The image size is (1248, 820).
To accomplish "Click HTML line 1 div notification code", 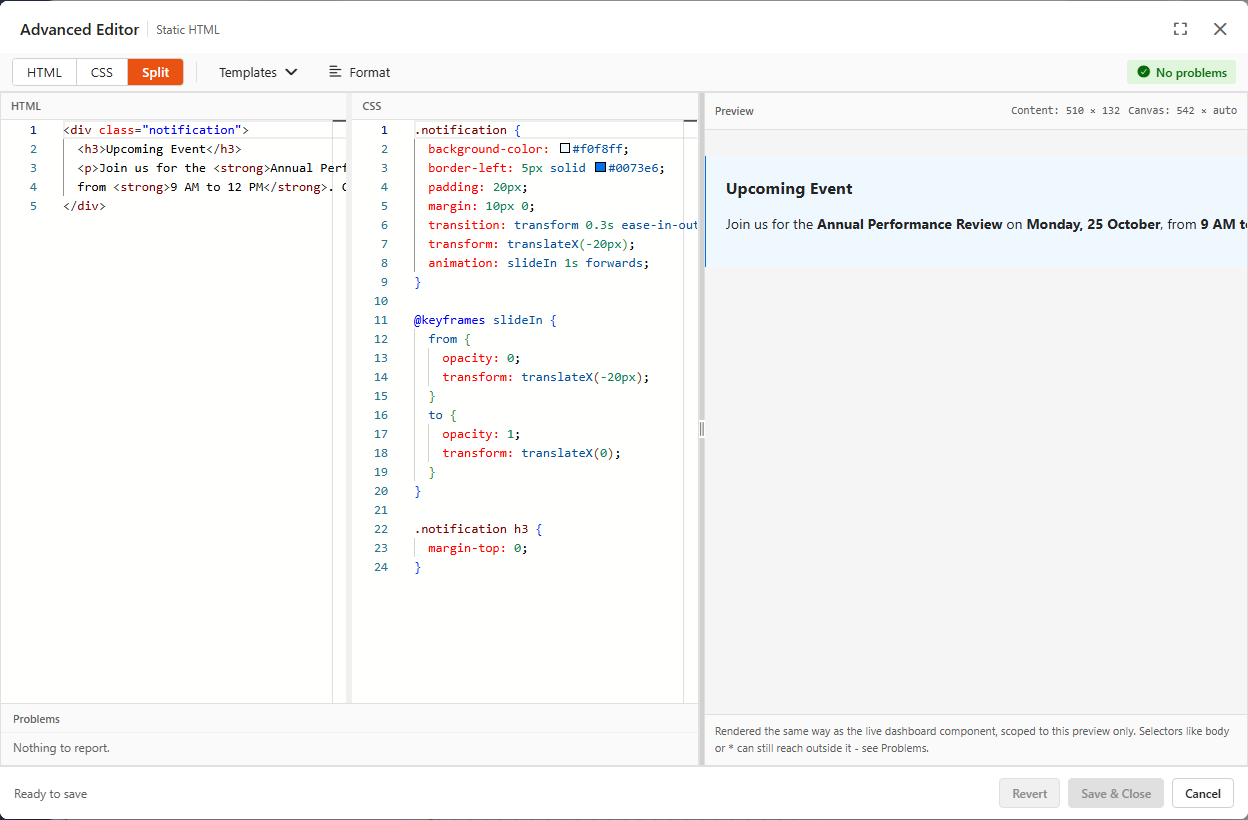I will [x=155, y=130].
